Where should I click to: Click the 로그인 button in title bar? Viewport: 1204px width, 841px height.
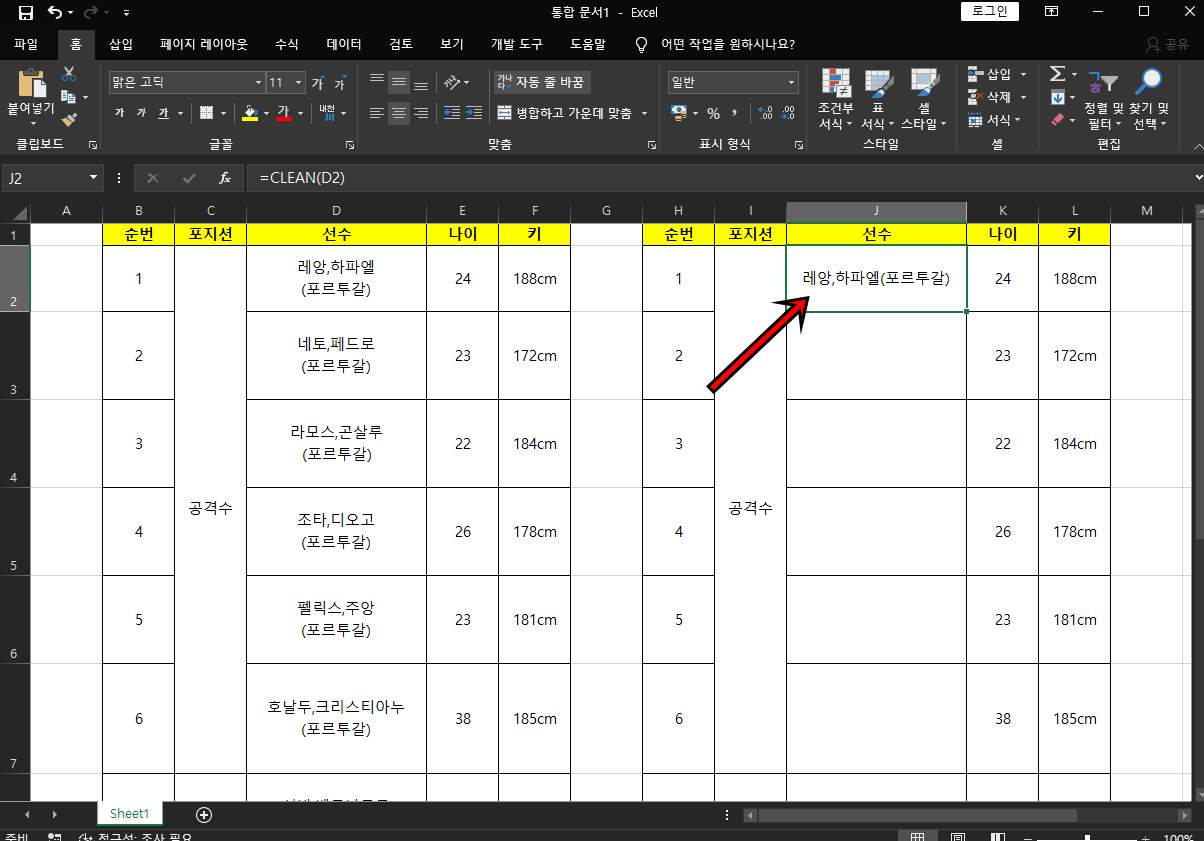tap(990, 12)
